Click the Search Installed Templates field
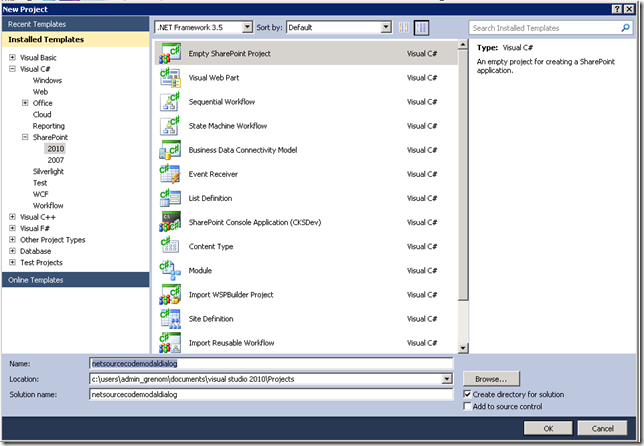 click(545, 28)
